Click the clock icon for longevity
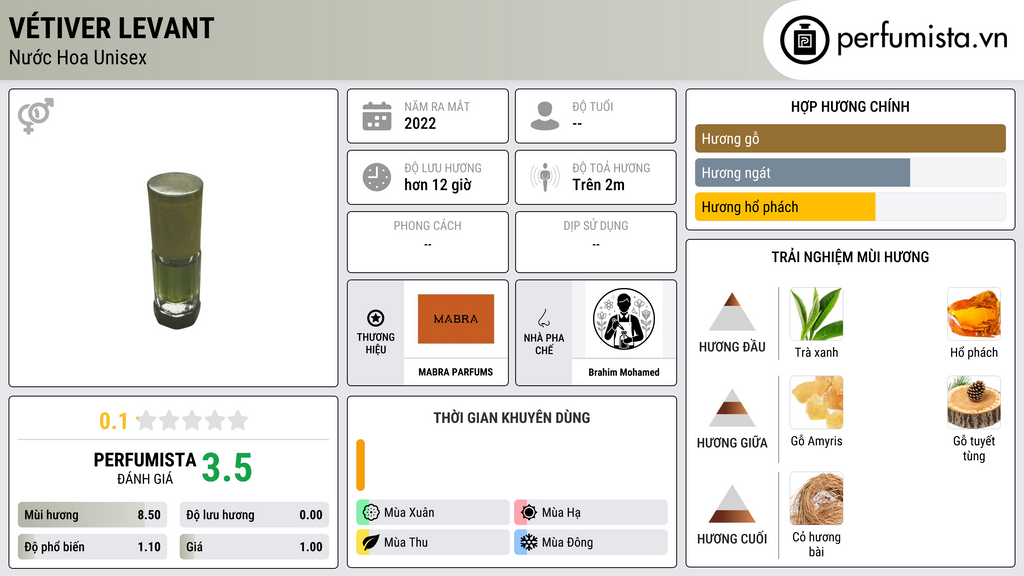1024x576 pixels. (377, 177)
